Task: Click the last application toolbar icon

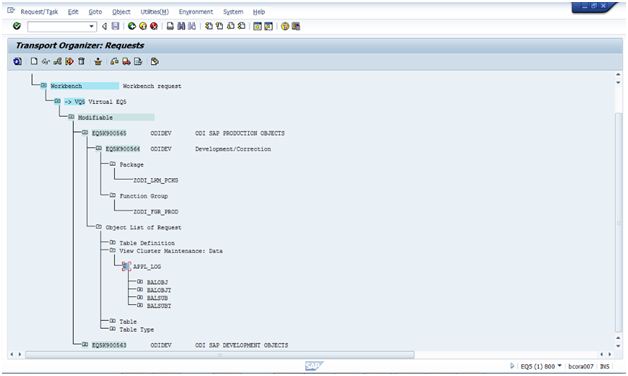Action: point(155,62)
